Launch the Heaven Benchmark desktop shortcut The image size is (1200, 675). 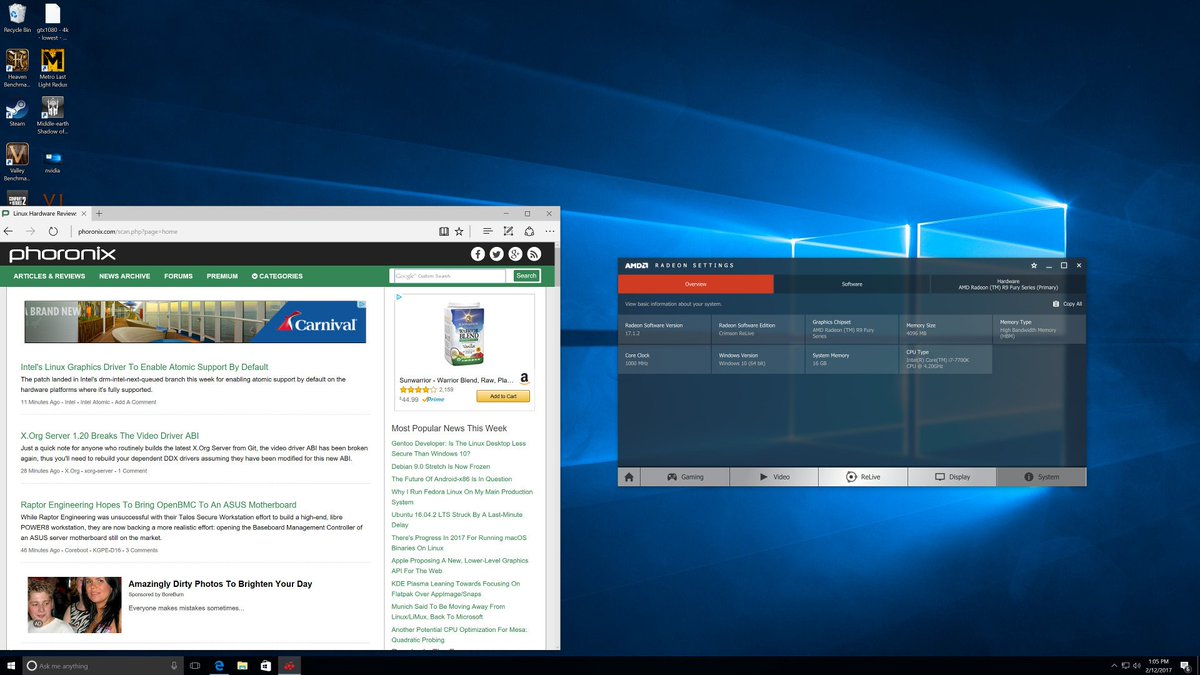click(17, 67)
